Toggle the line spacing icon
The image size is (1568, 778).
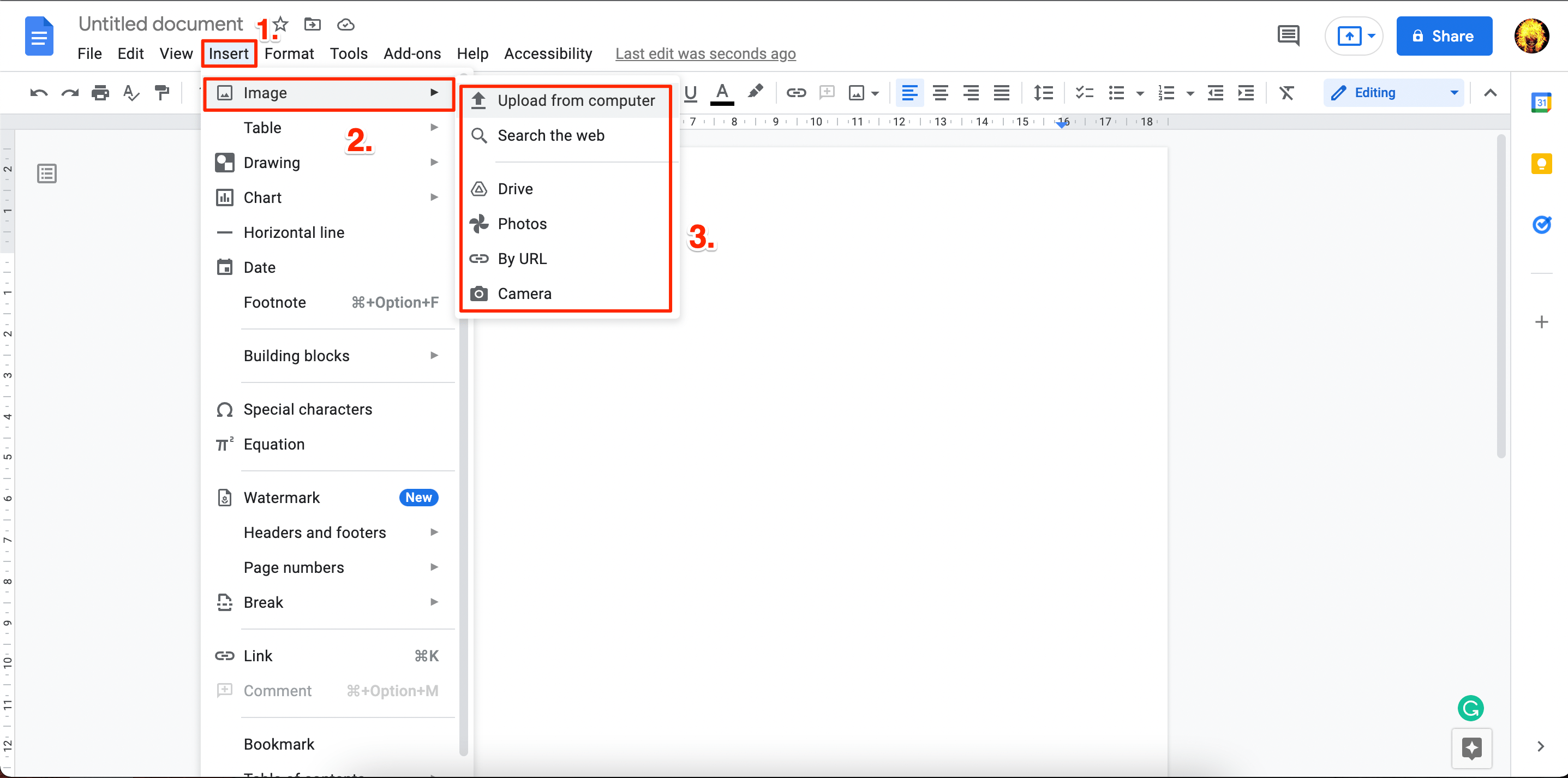click(x=1044, y=92)
